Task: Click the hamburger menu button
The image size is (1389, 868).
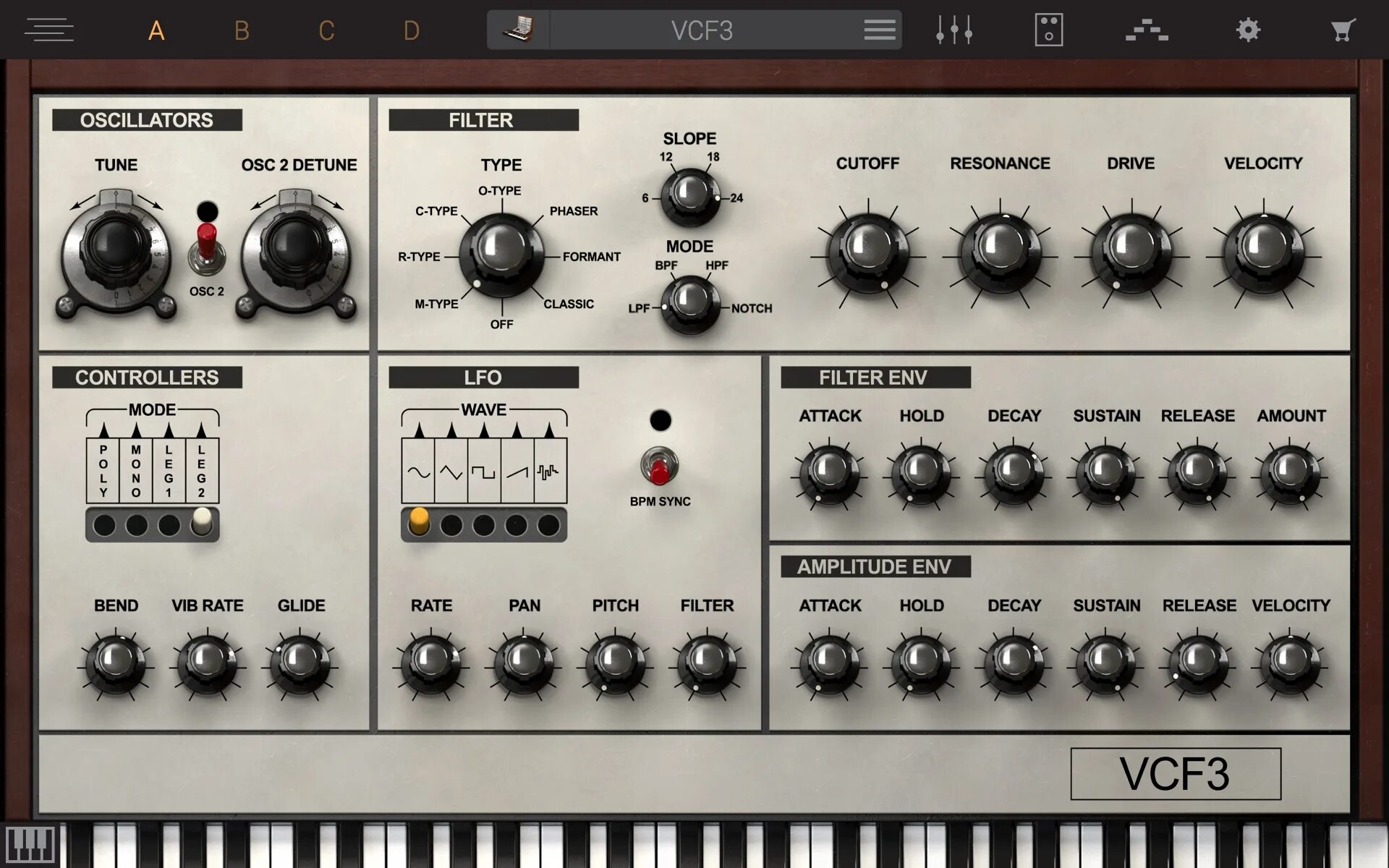Action: pyautogui.click(x=47, y=29)
